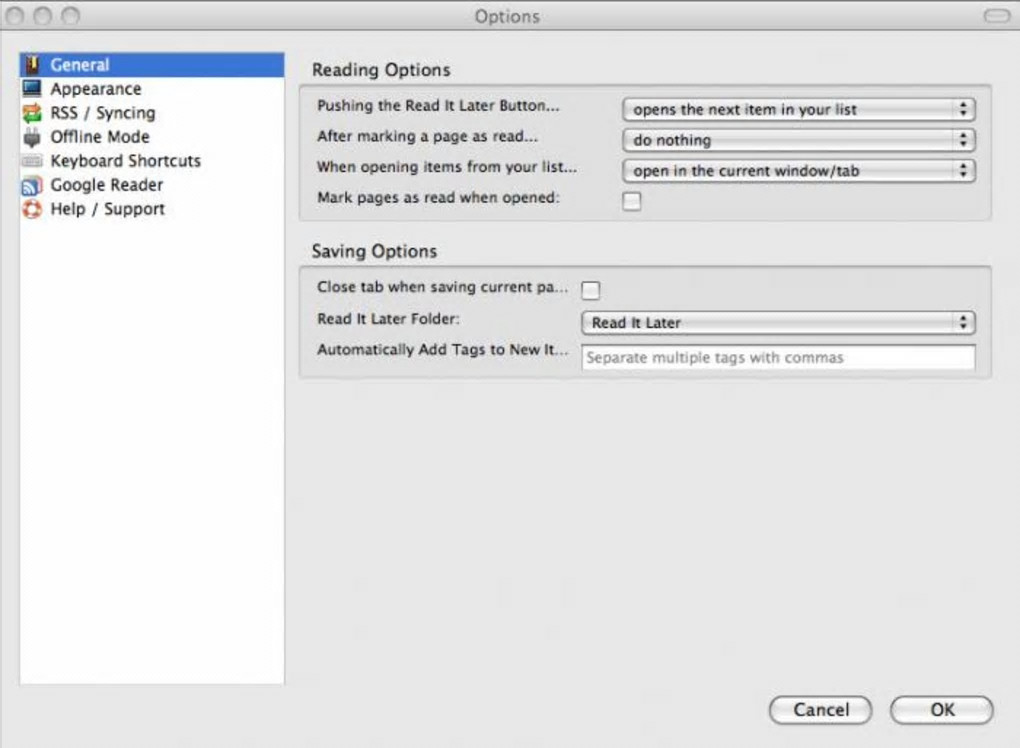
Task: Click the RSS / Syncing icon
Action: tap(32, 113)
